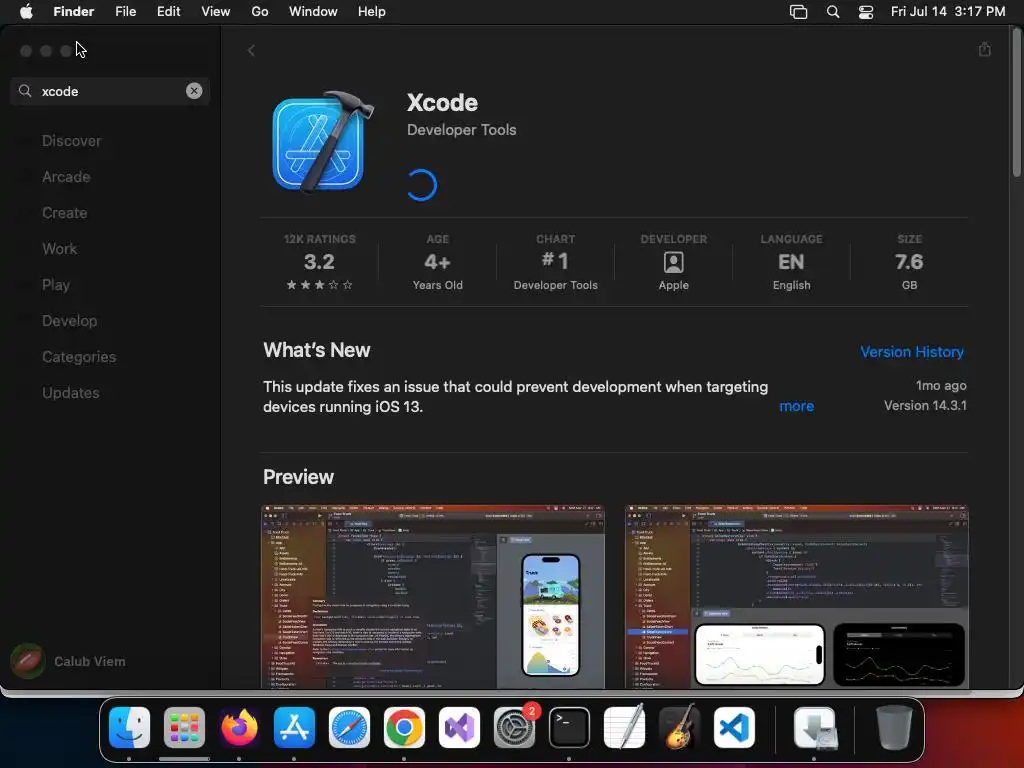
Task: Go back with the chevron arrow
Action: point(251,50)
